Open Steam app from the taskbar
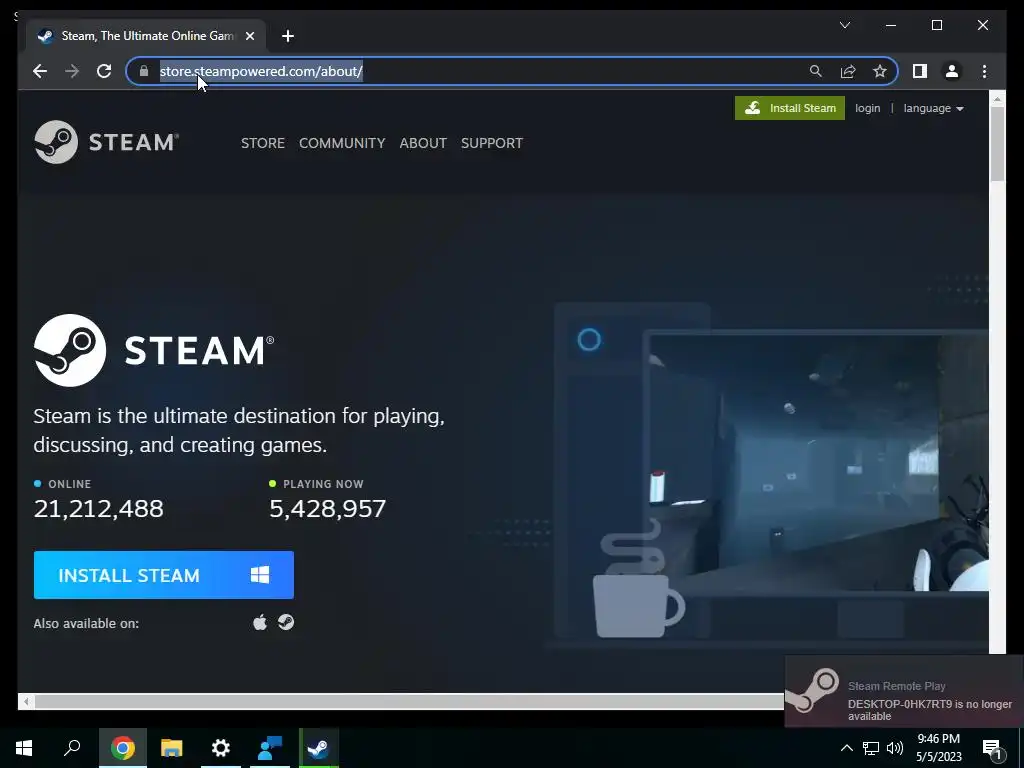 pos(319,748)
